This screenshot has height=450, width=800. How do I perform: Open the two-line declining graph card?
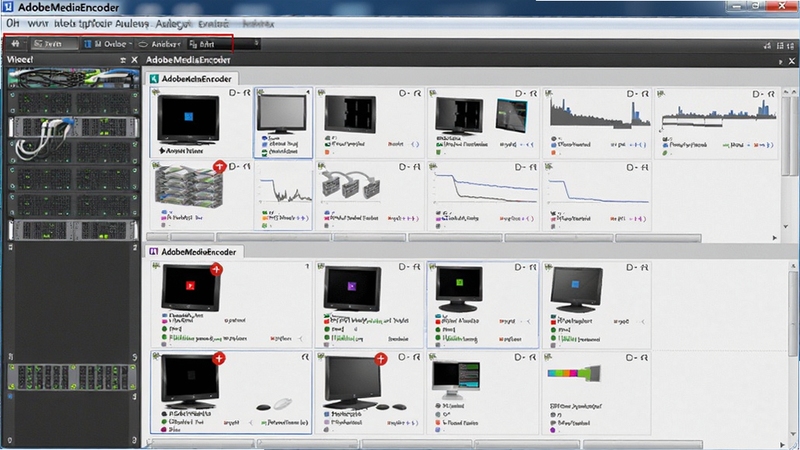click(483, 195)
